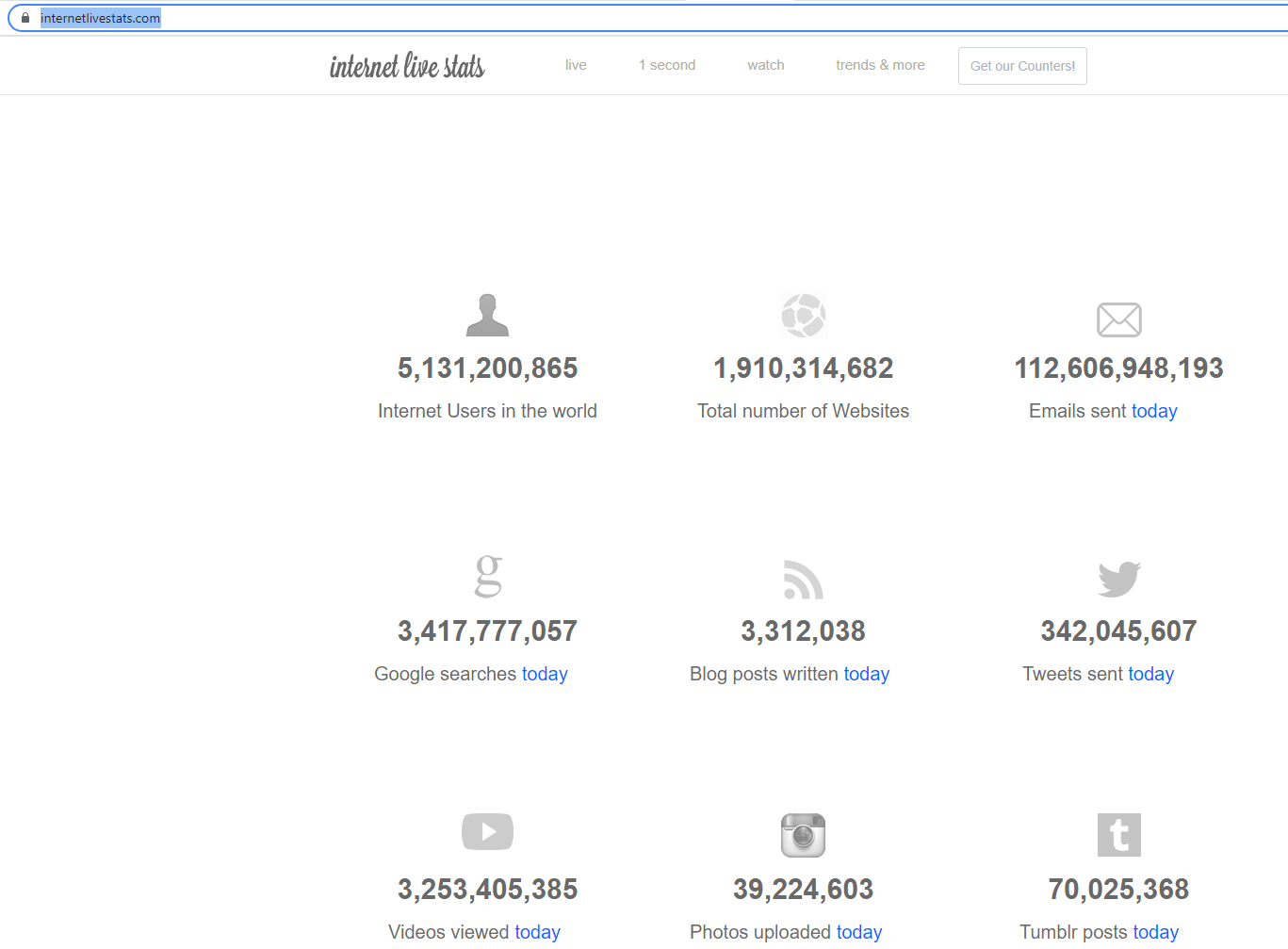Image resolution: width=1288 pixels, height=949 pixels.
Task: Click the Google searches g icon
Action: (488, 576)
